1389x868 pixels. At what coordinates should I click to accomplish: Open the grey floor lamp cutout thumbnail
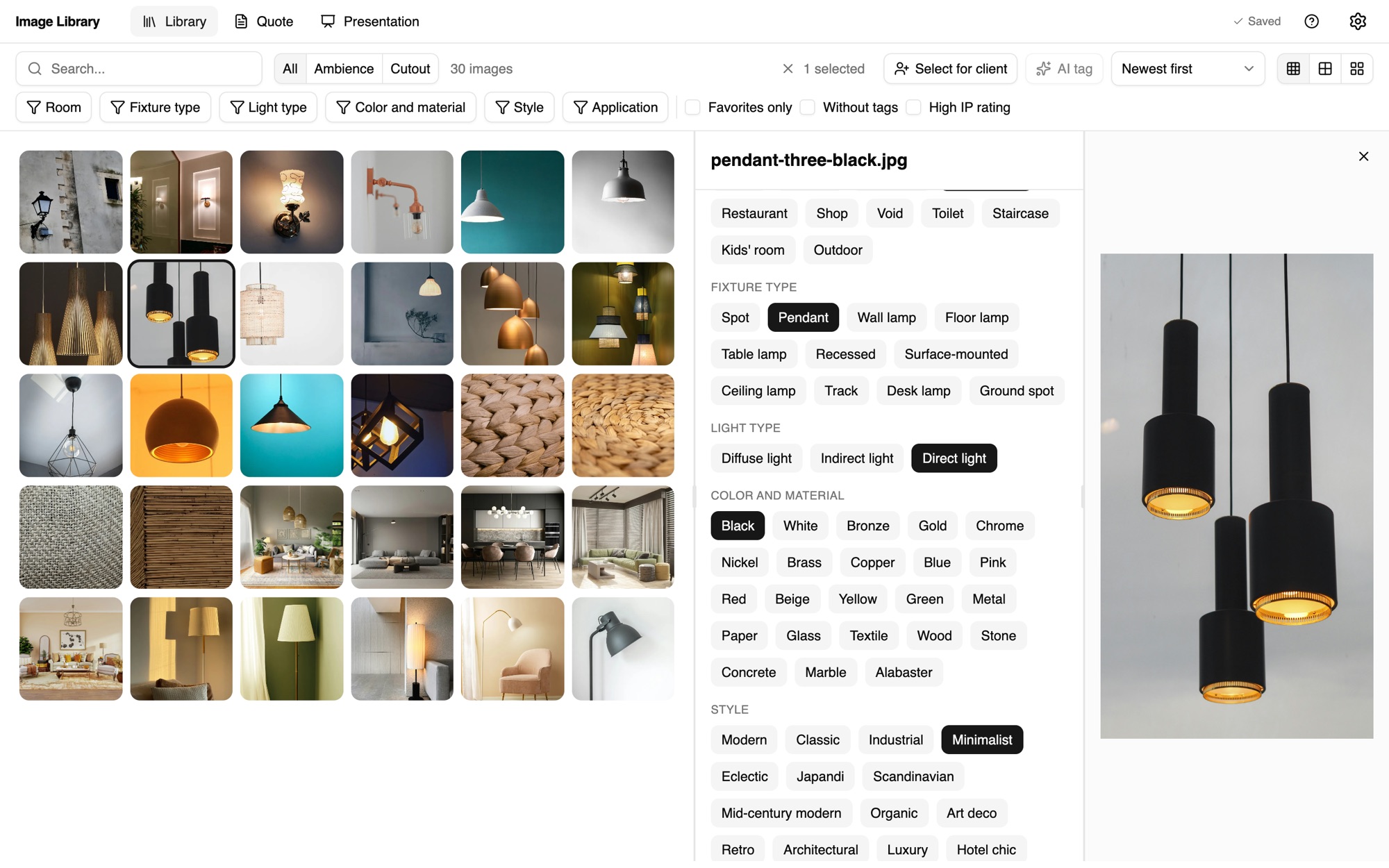click(623, 649)
